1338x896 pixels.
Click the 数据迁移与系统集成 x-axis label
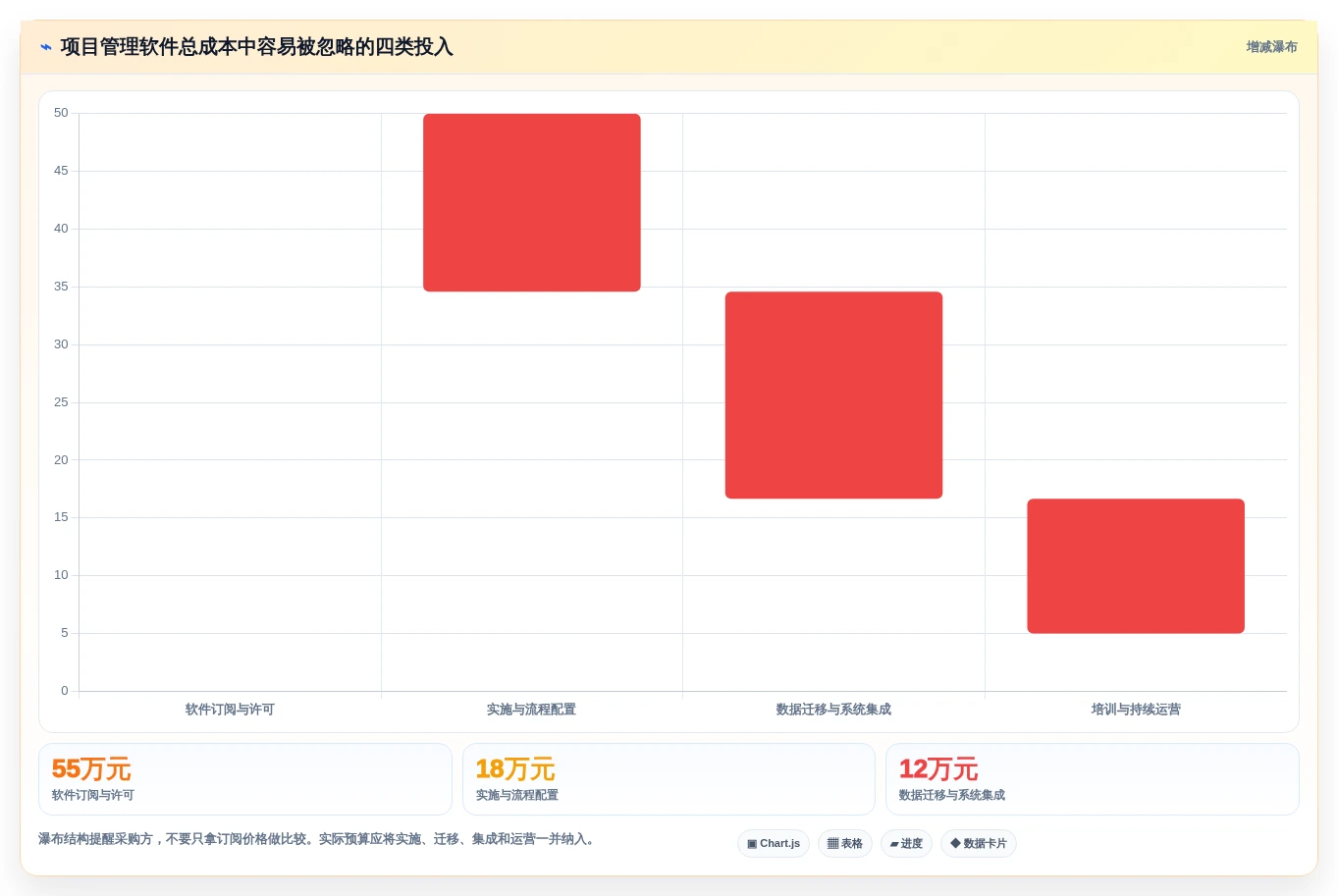[x=833, y=710]
